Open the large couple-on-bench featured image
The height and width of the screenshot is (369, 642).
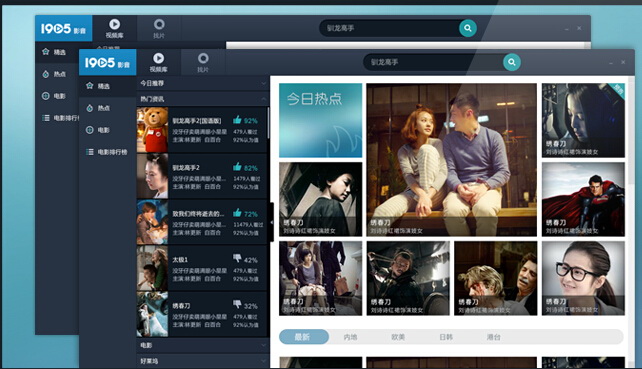(452, 160)
